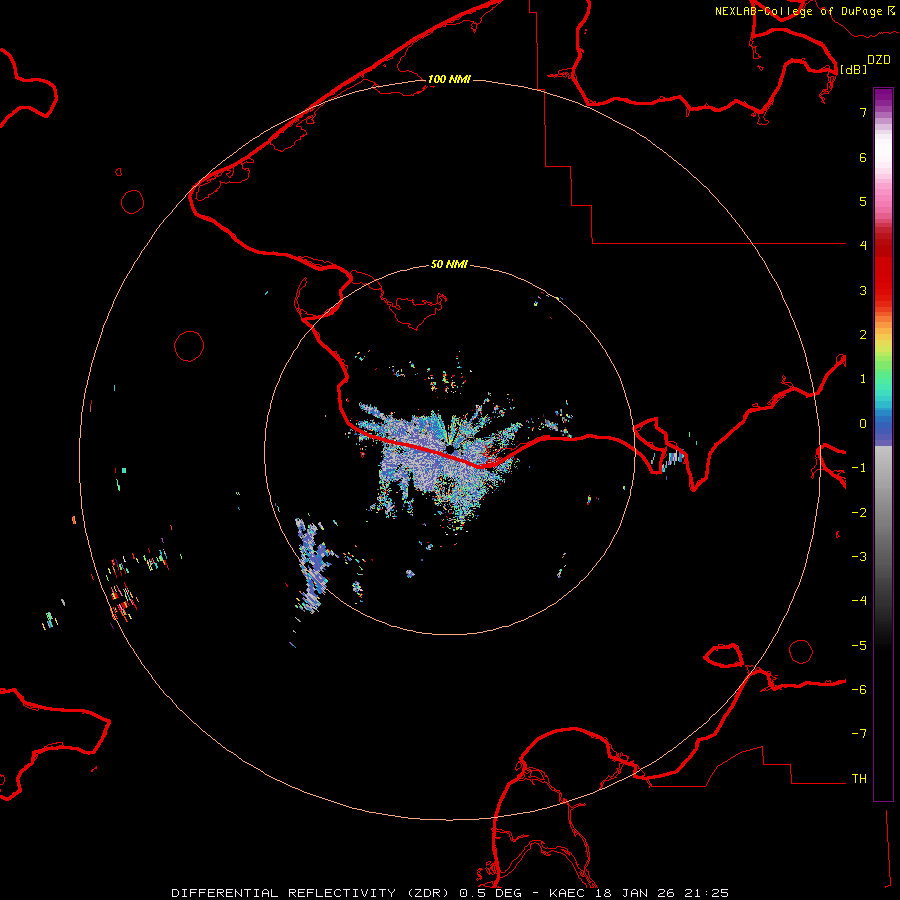This screenshot has width=900, height=900.
Task: Click the "[dB]" units label
Action: pos(853,69)
